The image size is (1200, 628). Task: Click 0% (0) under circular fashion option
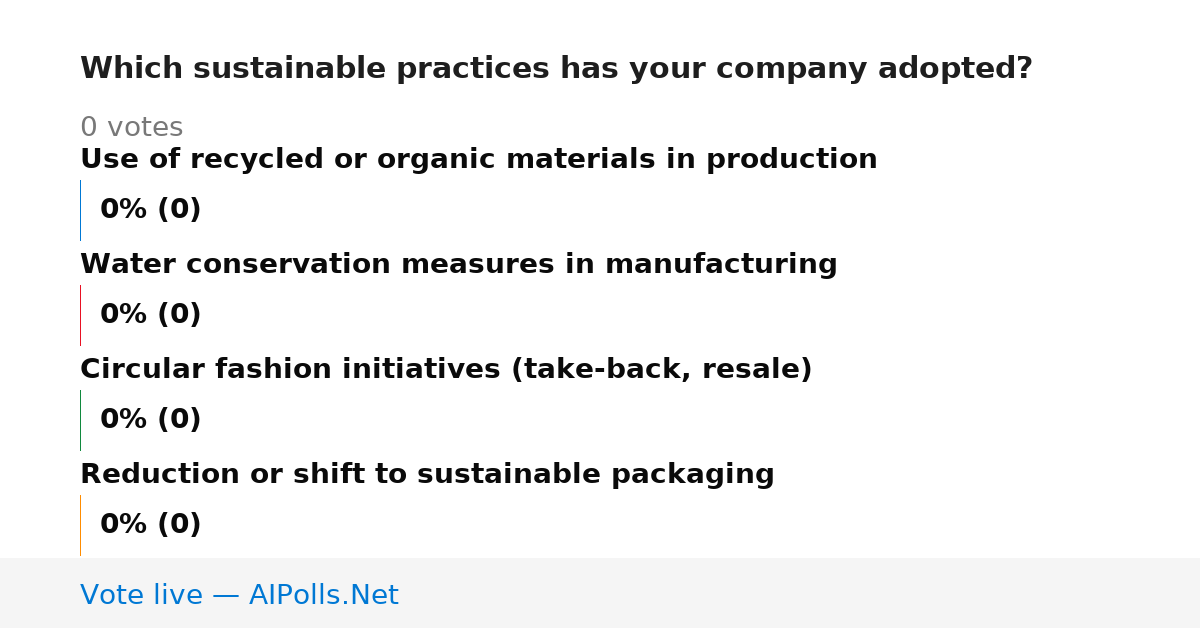coord(150,420)
